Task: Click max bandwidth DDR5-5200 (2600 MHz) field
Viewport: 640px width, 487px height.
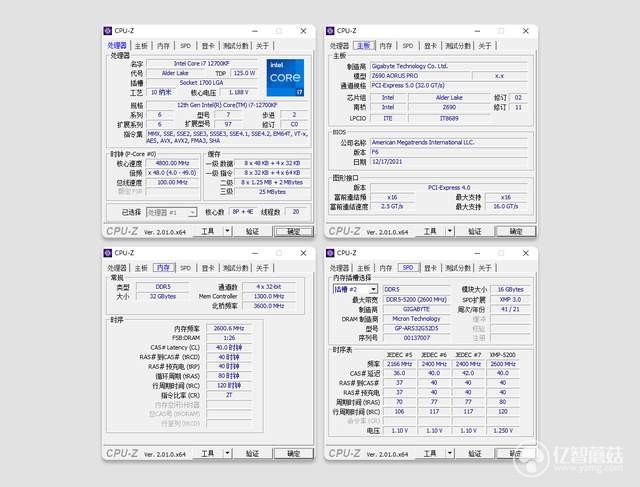Action: [416, 300]
